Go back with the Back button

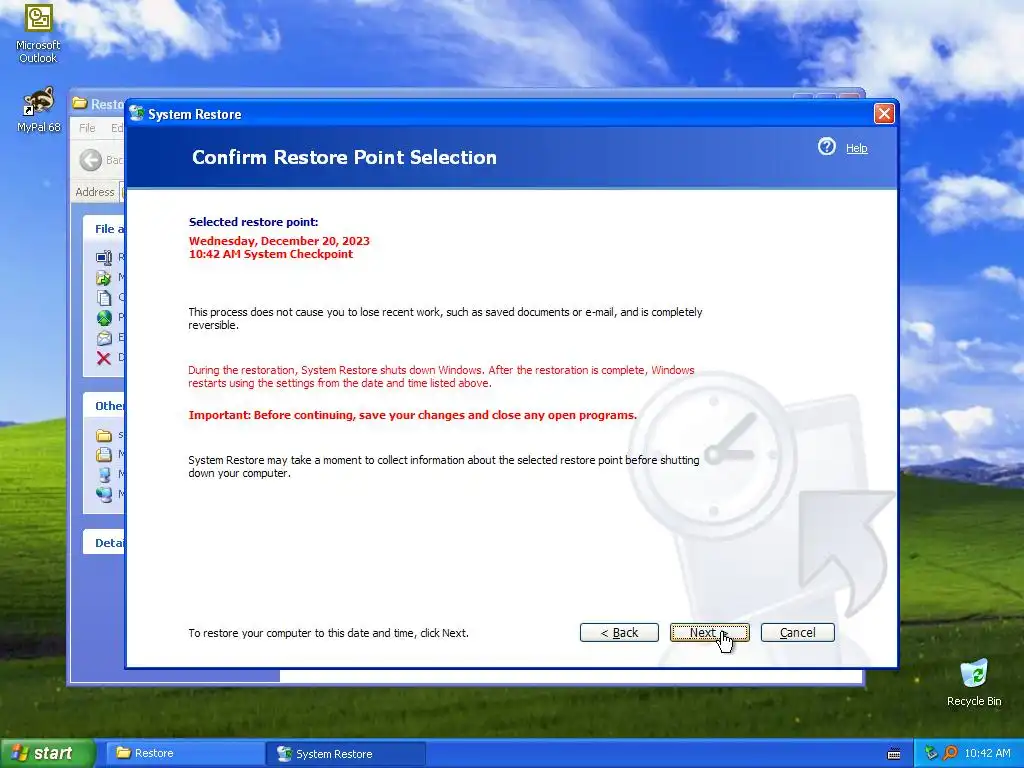(619, 632)
